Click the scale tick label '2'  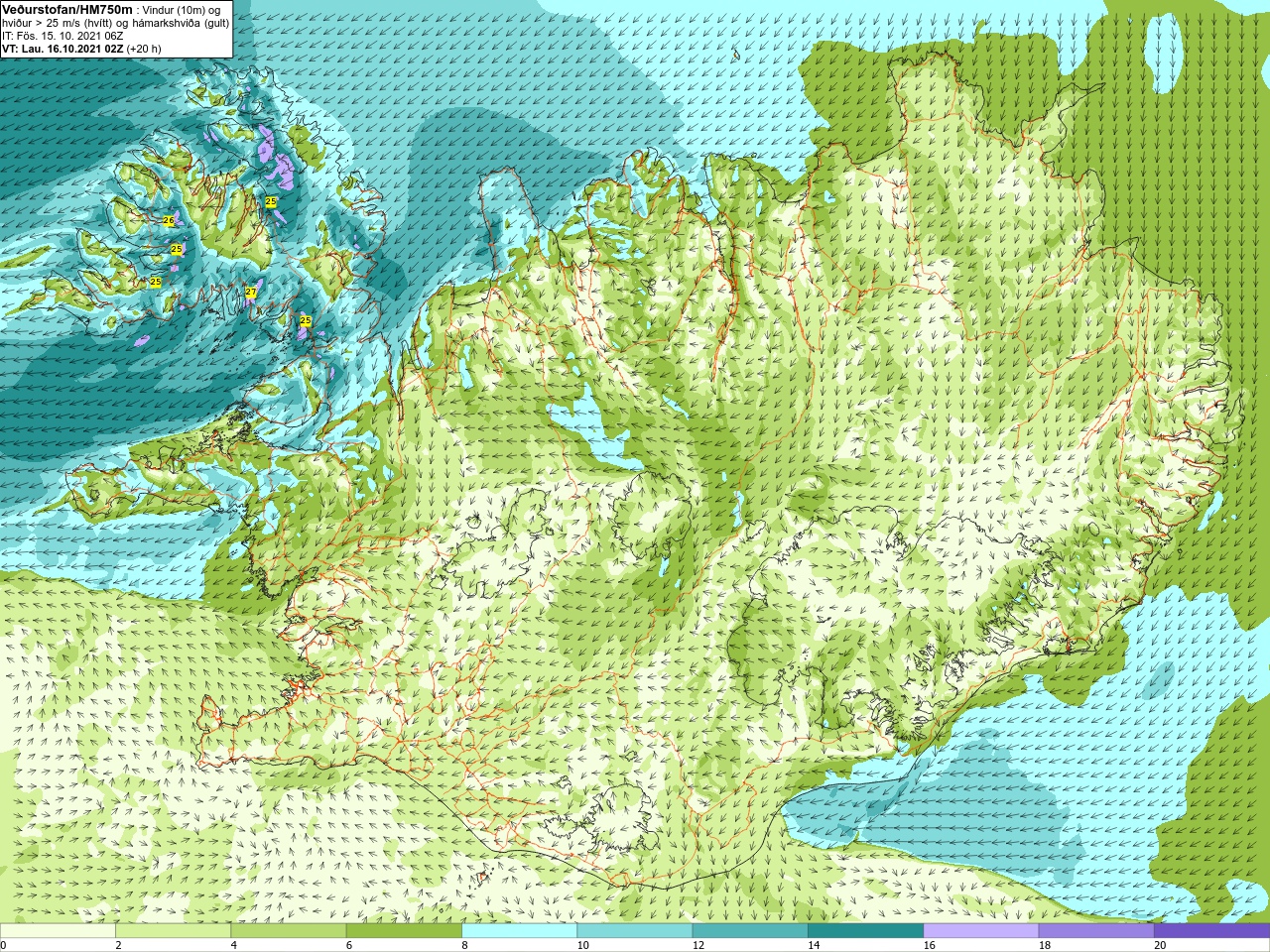(x=118, y=945)
